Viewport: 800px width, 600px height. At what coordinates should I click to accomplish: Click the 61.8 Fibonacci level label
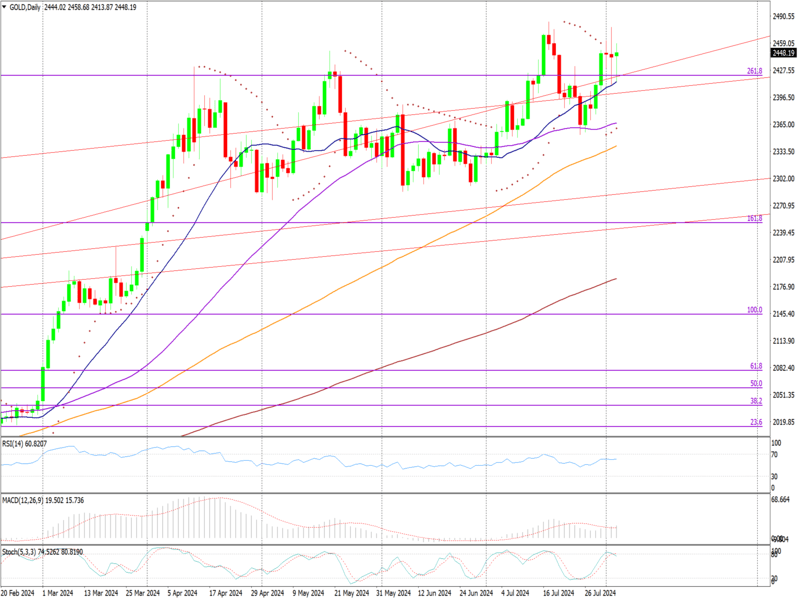click(x=757, y=366)
